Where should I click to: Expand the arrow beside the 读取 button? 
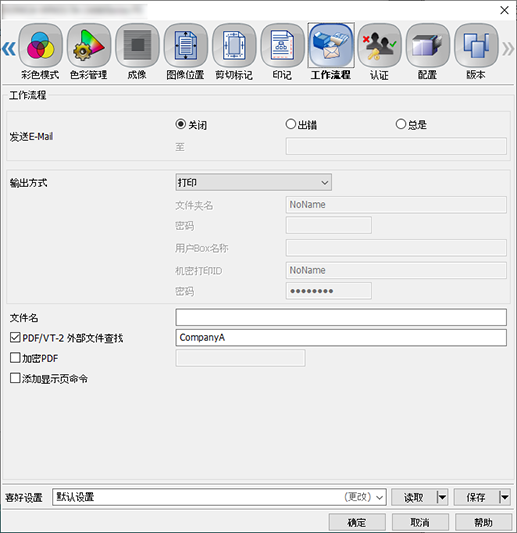tap(442, 497)
